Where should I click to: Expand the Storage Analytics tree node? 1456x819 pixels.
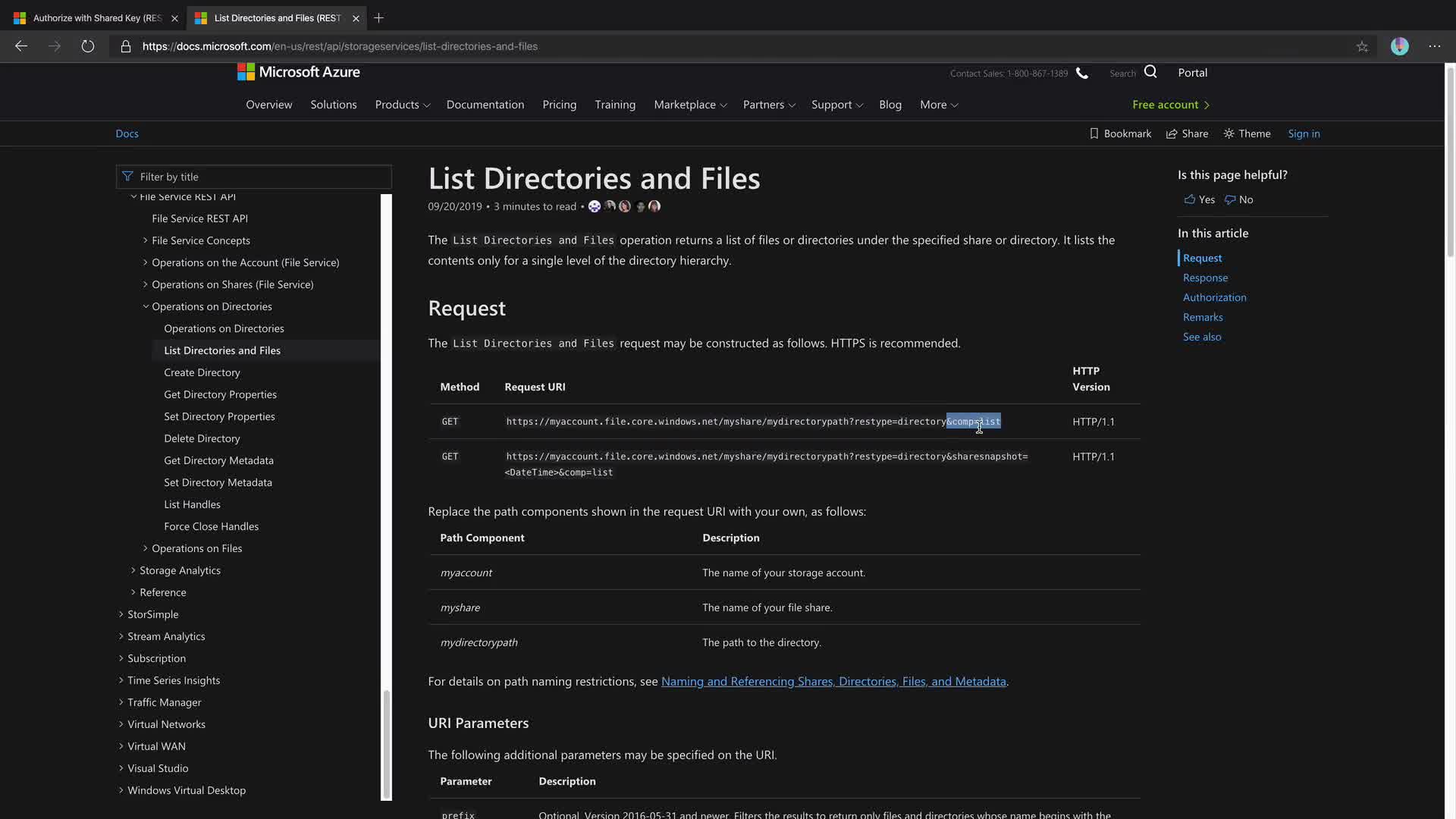(133, 570)
